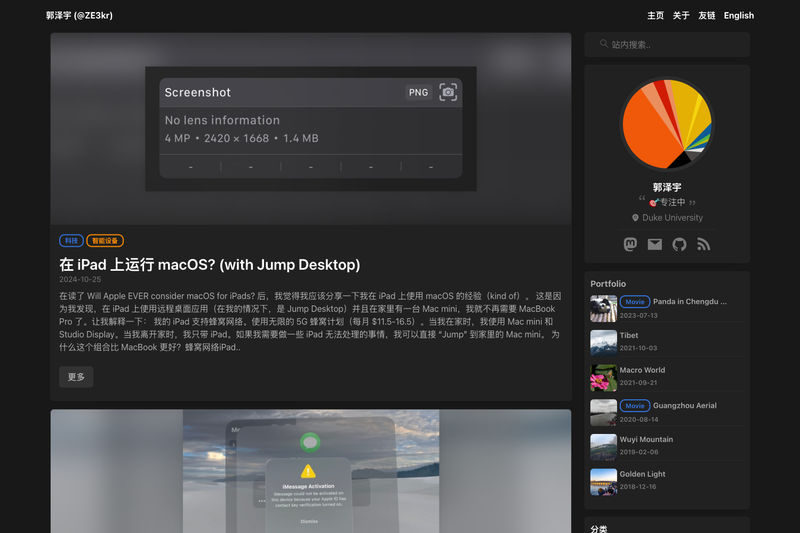Image resolution: width=800 pixels, height=533 pixels.
Task: Open the Guangzhou Aerial thumbnail
Action: pos(604,412)
